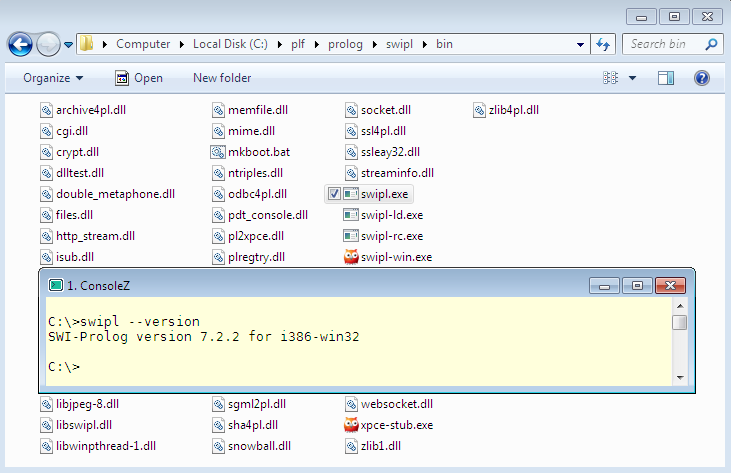Open the Organize menu
Screen dimensions: 731x473
pyautogui.click(x=53, y=78)
